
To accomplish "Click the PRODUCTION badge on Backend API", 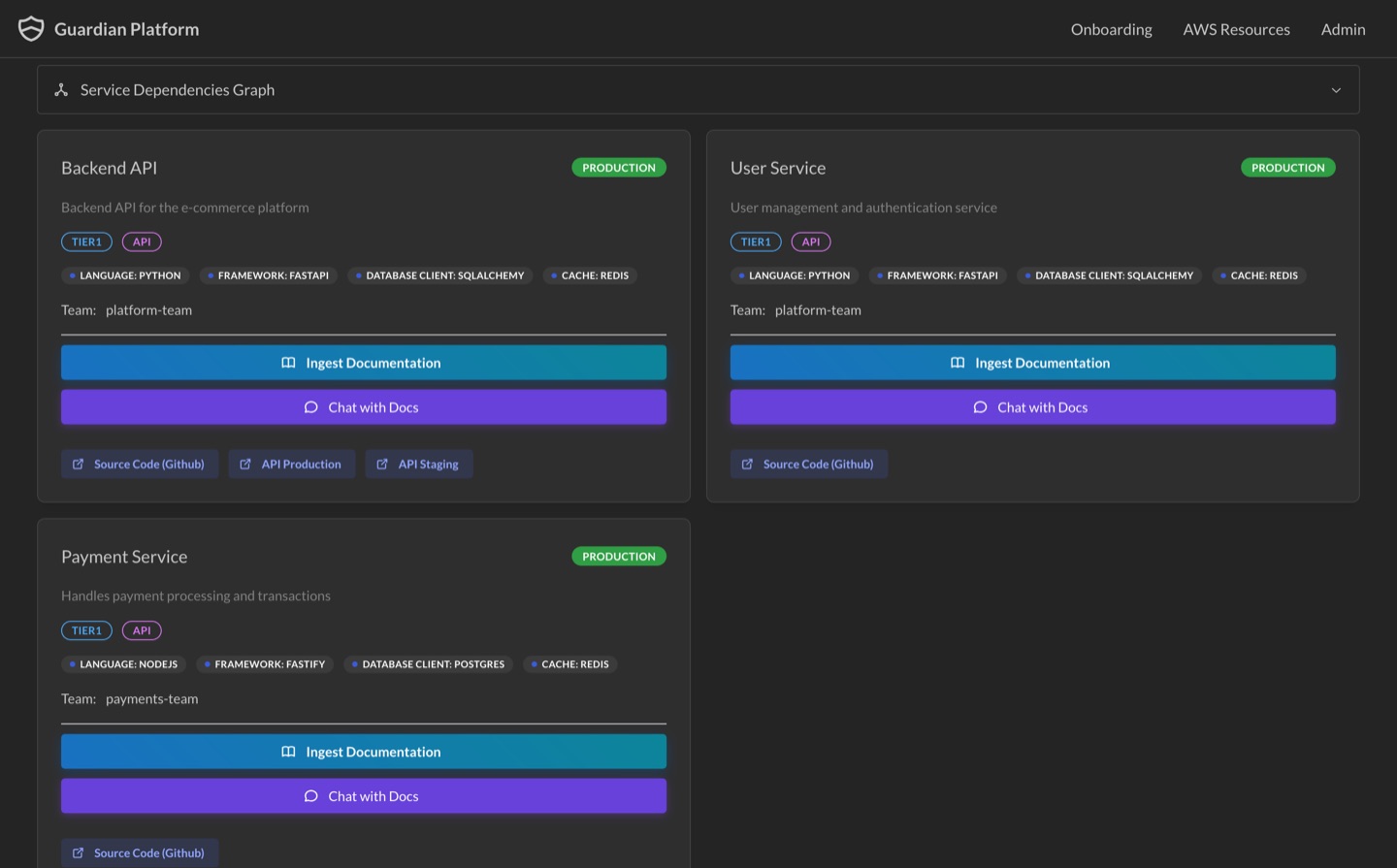I will point(619,168).
